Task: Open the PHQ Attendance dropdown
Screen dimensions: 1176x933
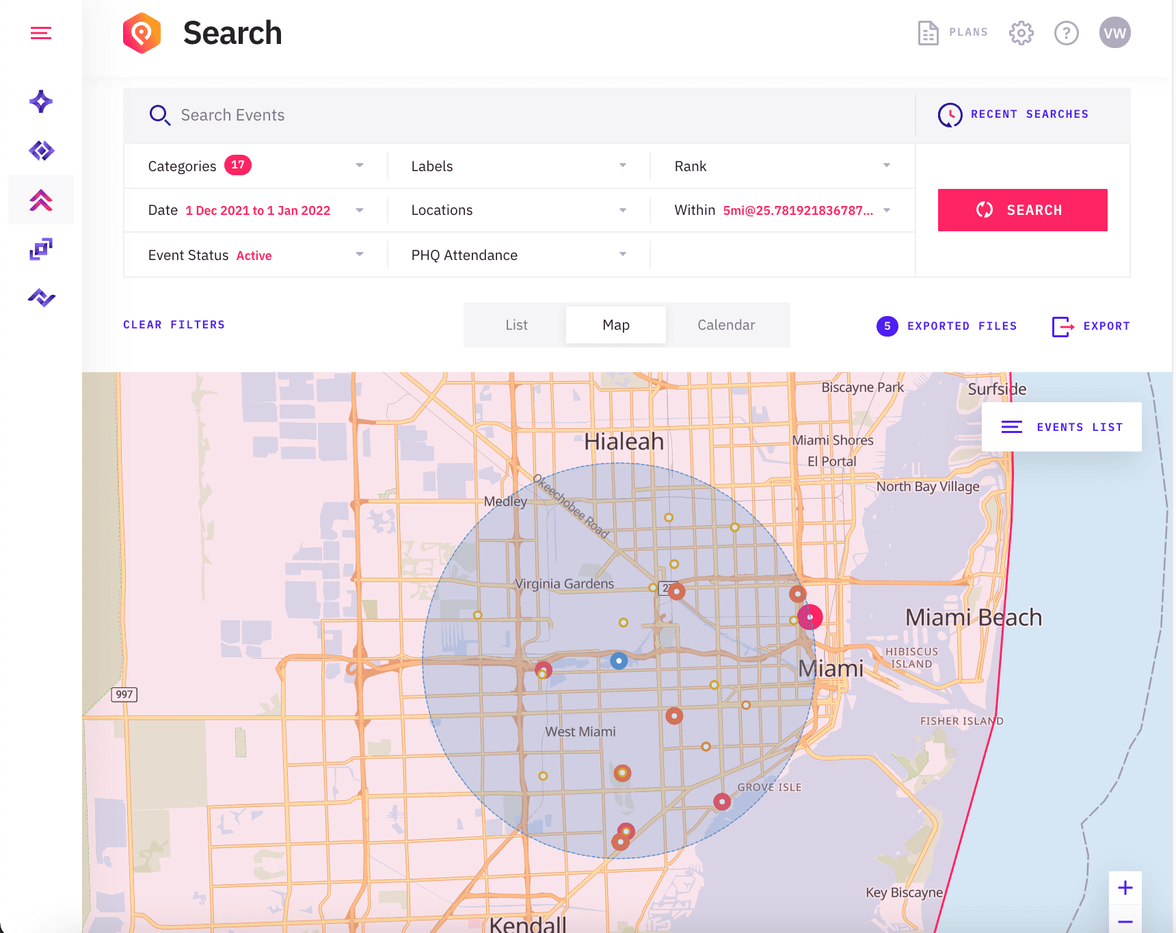Action: [x=622, y=254]
